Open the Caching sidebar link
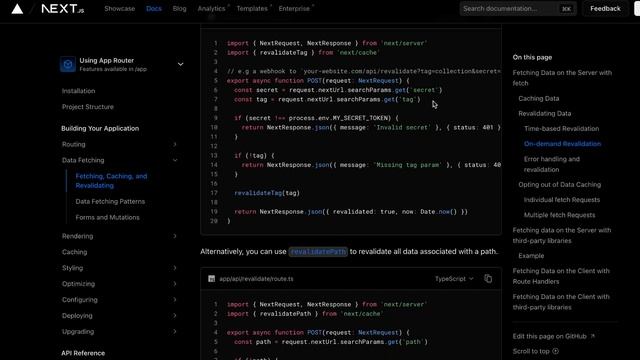The width and height of the screenshot is (640, 360). pyautogui.click(x=74, y=252)
